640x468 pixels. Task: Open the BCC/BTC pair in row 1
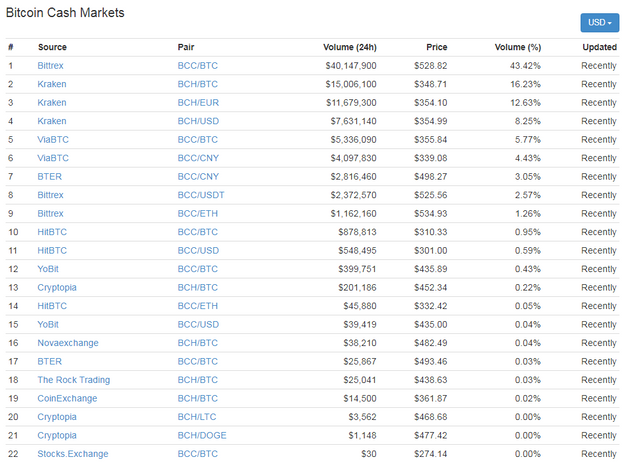point(197,66)
